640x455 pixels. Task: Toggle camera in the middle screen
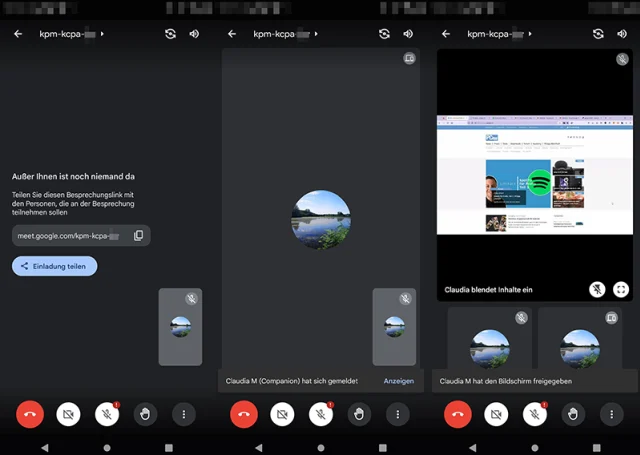282,414
